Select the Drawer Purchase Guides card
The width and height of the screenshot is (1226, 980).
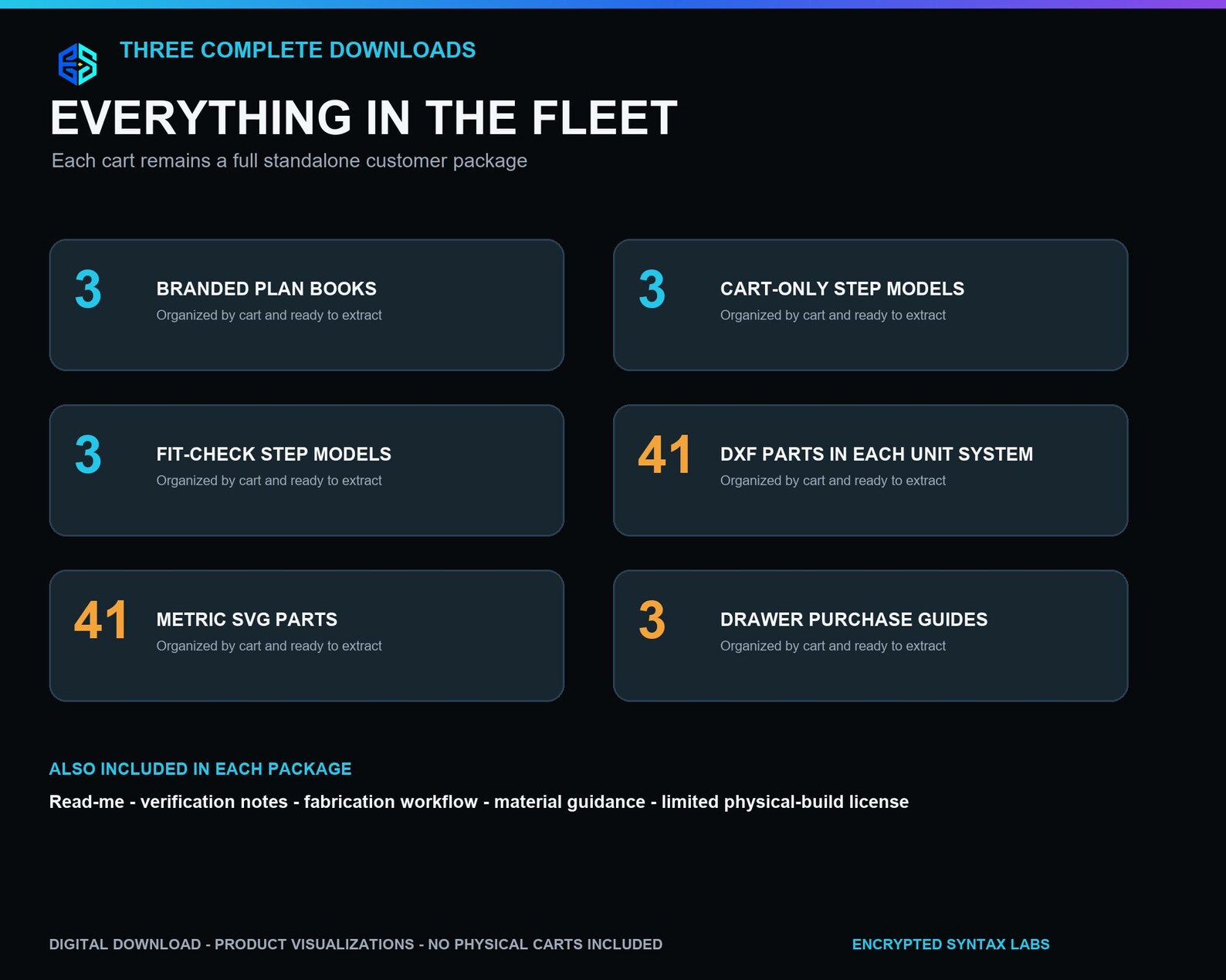click(x=870, y=636)
